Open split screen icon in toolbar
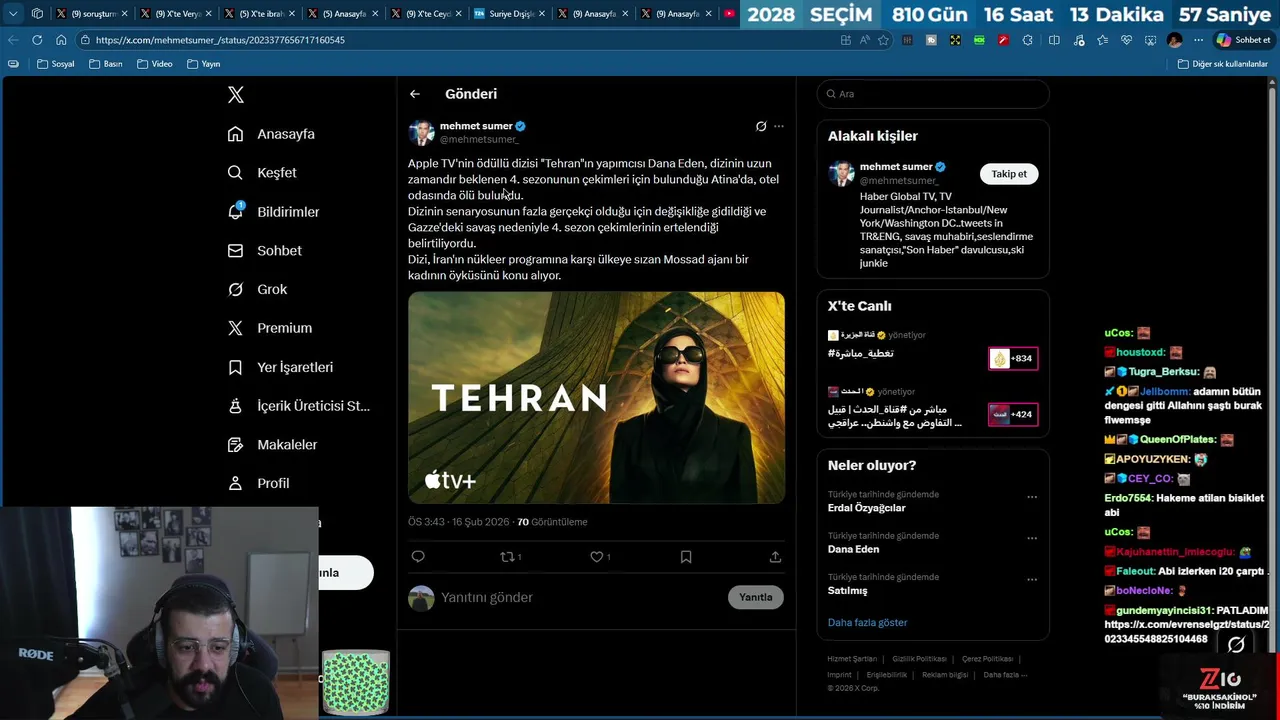1280x720 pixels. 1054,40
